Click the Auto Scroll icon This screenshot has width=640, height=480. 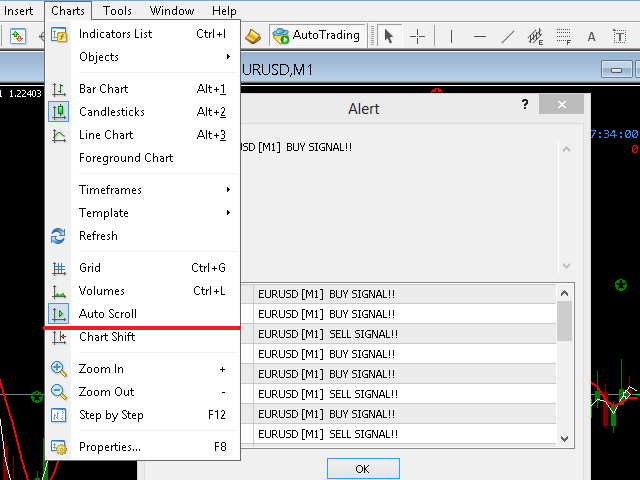(59, 314)
